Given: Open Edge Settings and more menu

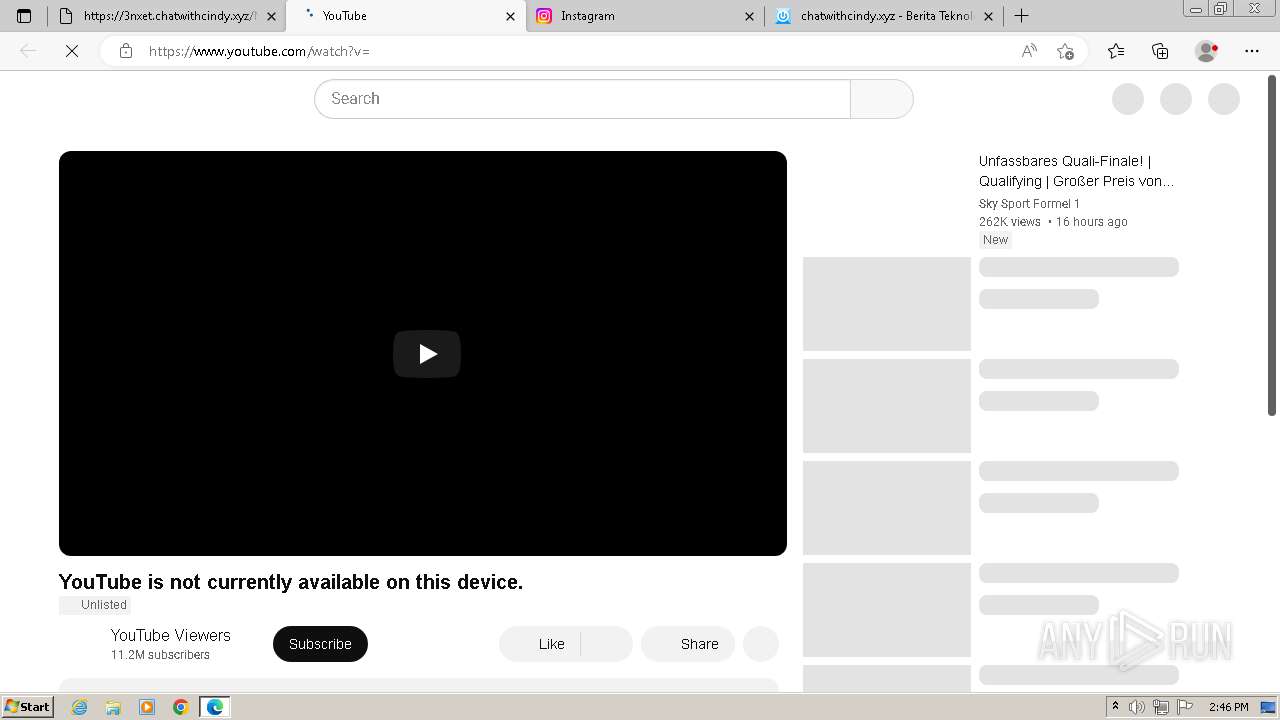Looking at the screenshot, I should (1252, 51).
